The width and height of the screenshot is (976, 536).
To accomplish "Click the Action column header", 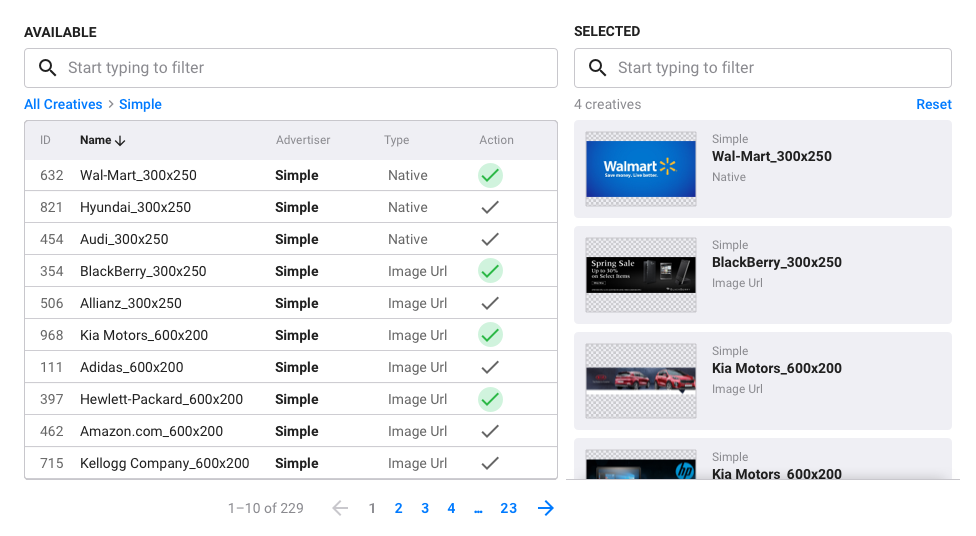I will (496, 140).
